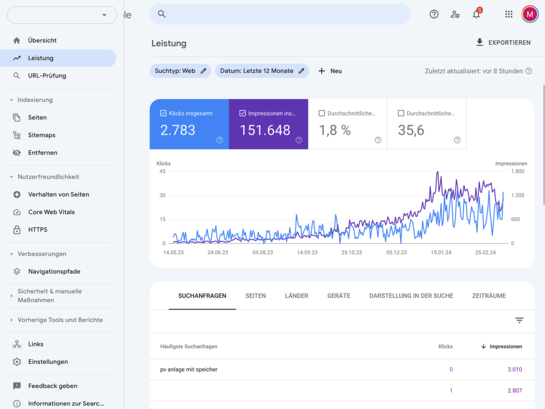Uncheck the Klicks insgesamt checkbox
The image size is (545, 409).
tap(163, 113)
